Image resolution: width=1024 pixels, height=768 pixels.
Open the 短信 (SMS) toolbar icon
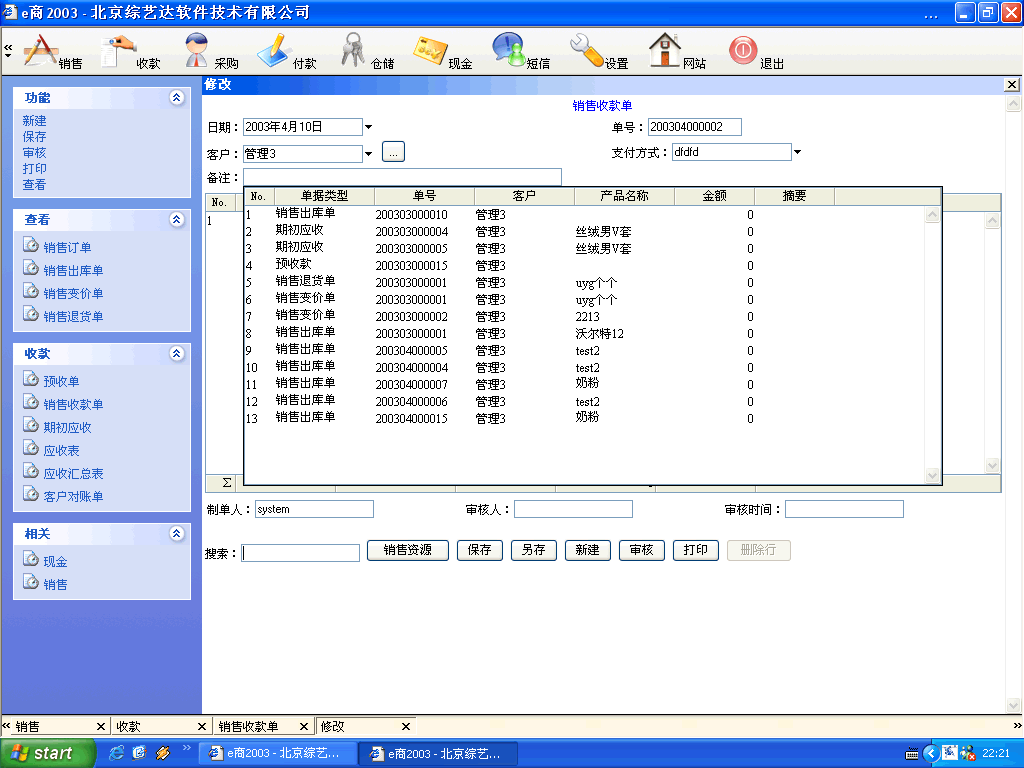click(511, 50)
